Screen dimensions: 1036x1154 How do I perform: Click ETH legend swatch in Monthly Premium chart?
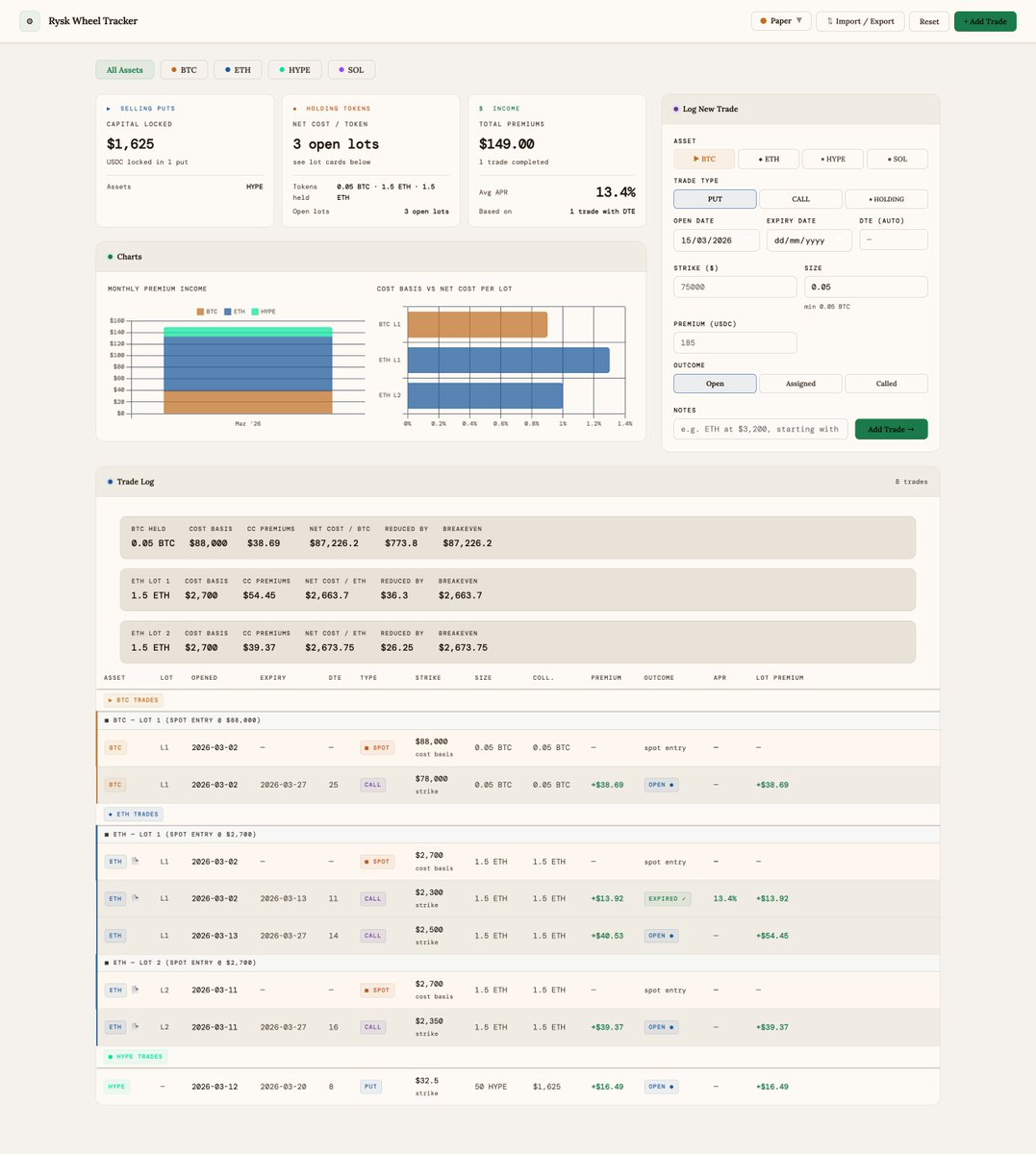[228, 312]
